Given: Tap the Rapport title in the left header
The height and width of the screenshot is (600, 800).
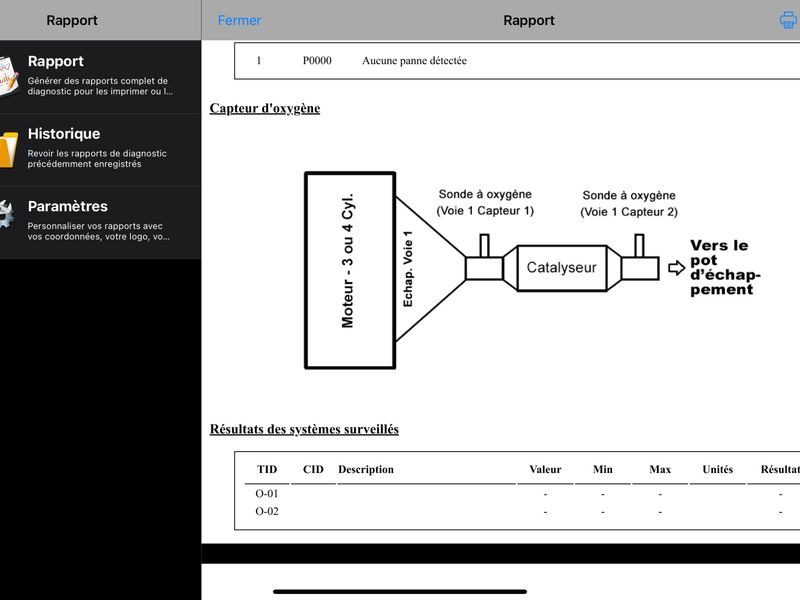Looking at the screenshot, I should tap(72, 20).
